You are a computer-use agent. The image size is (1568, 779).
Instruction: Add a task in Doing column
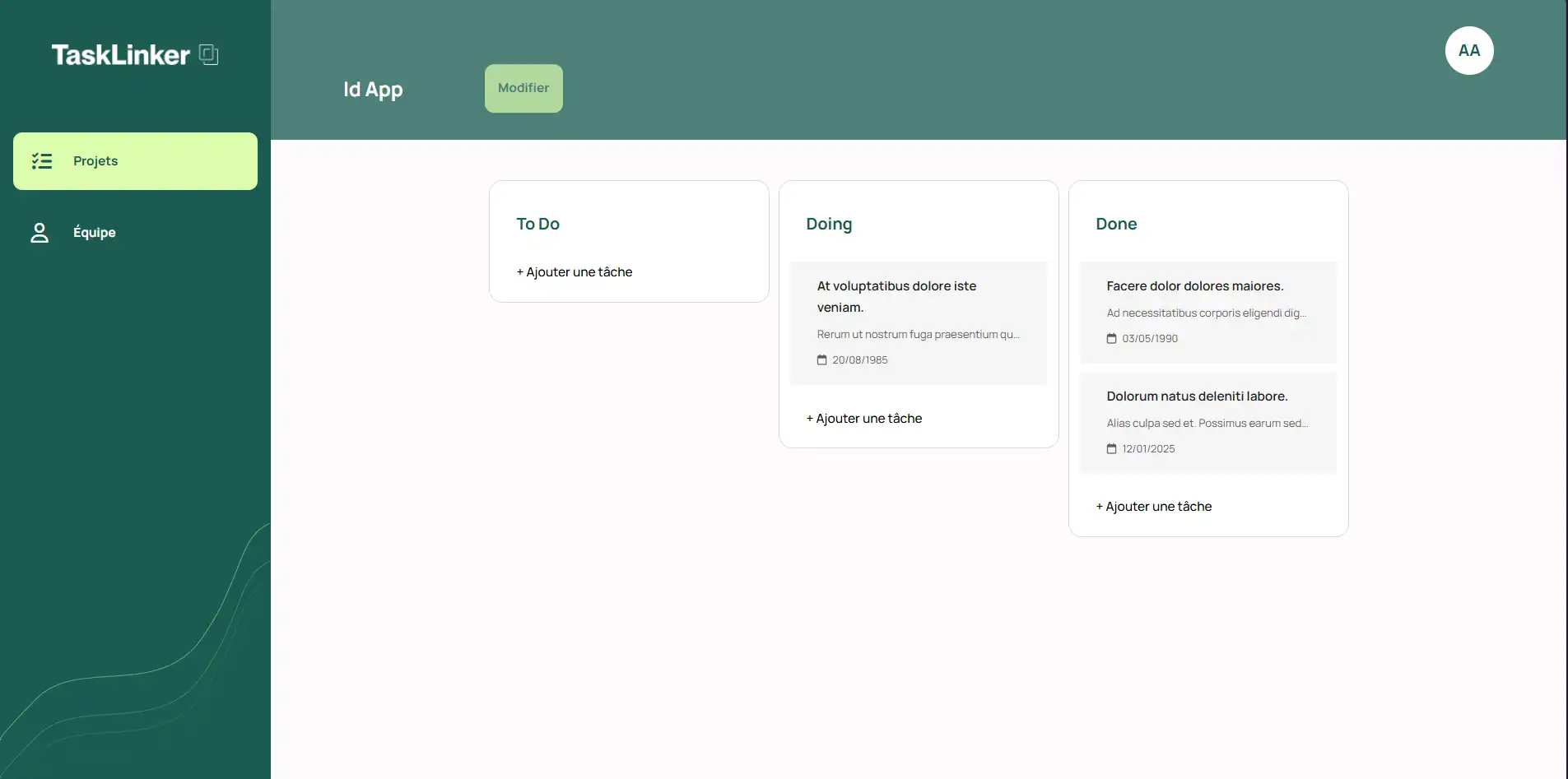864,419
